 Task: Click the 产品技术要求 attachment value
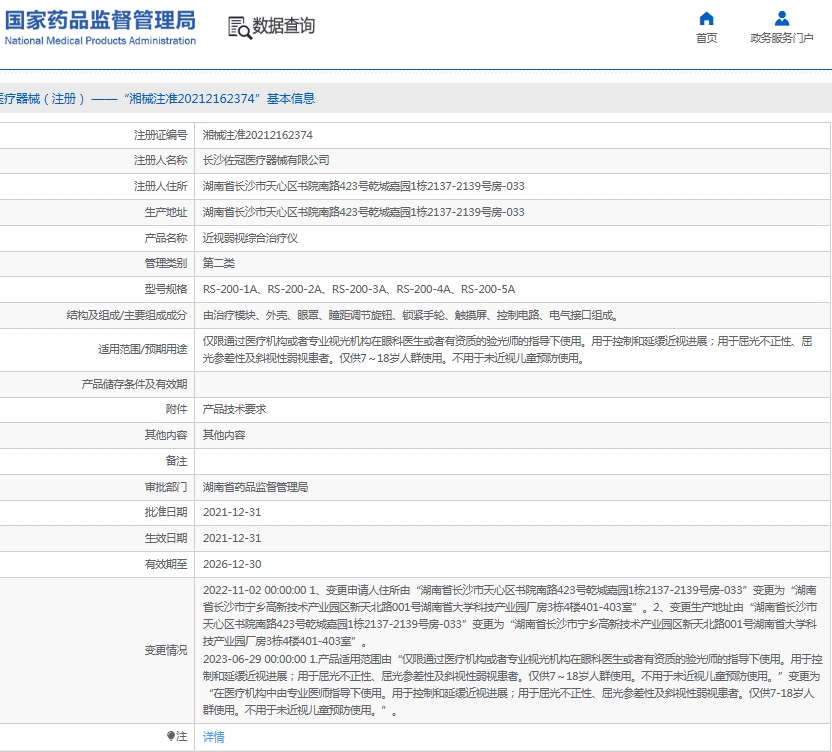point(234,409)
